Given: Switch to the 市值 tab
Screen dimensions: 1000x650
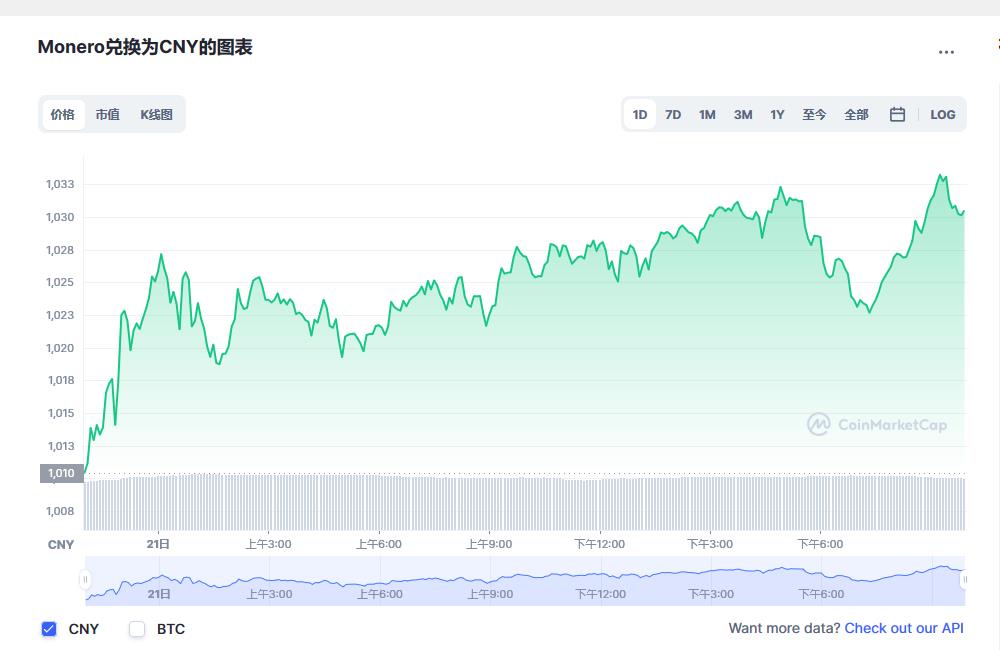Looking at the screenshot, I should pos(106,114).
